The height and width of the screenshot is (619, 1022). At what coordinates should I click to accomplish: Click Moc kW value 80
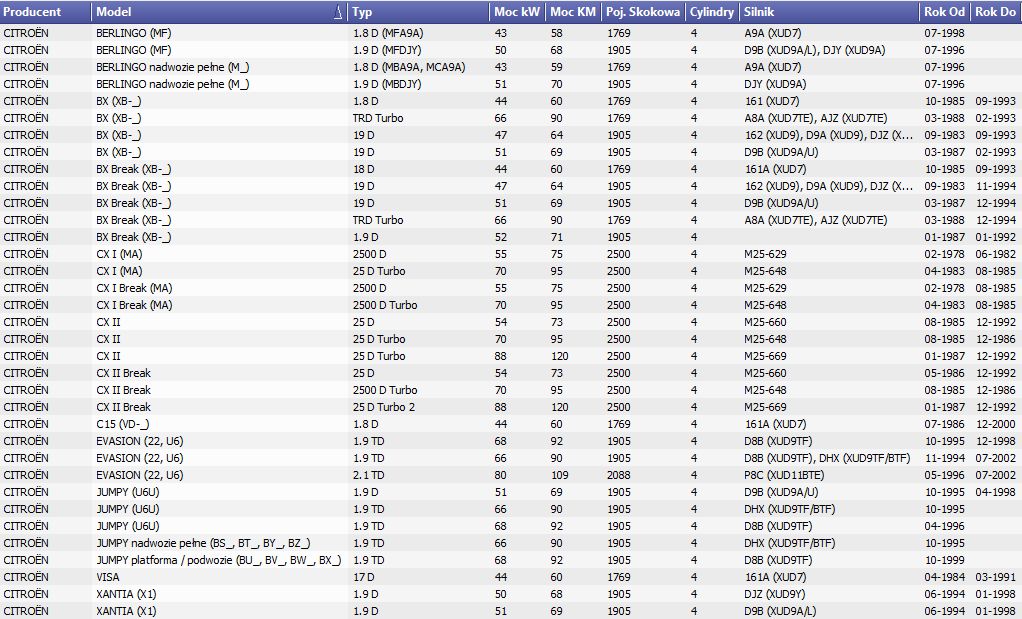coord(500,475)
